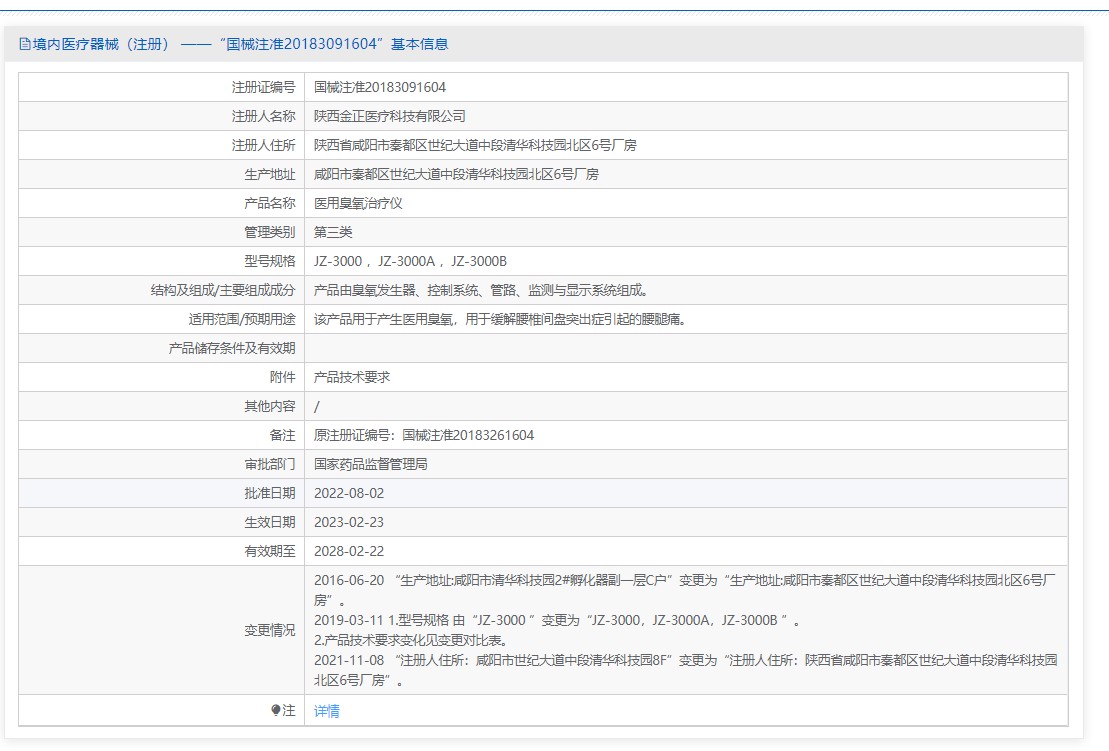Select the 生效日期 label

tap(269, 522)
